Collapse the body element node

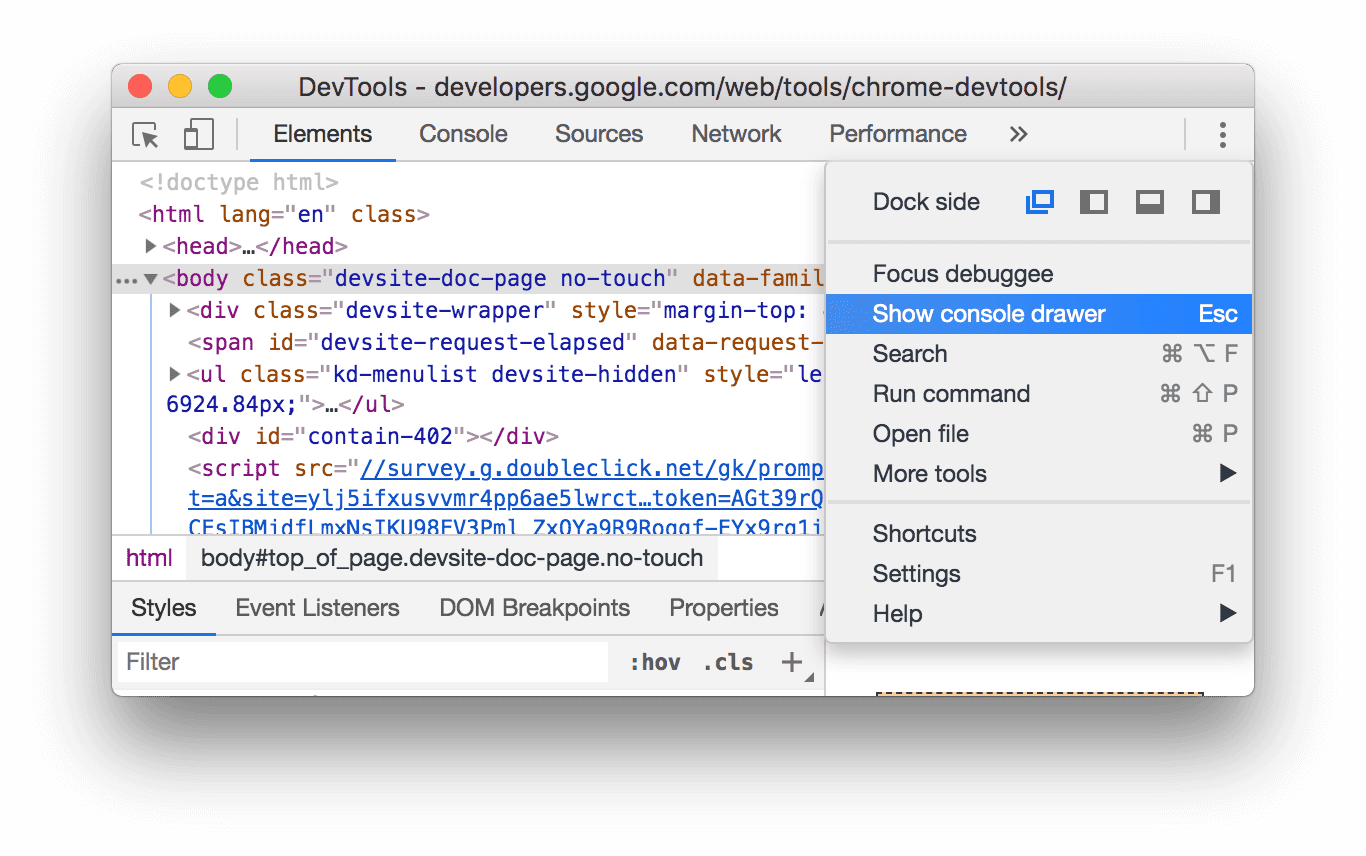151,278
